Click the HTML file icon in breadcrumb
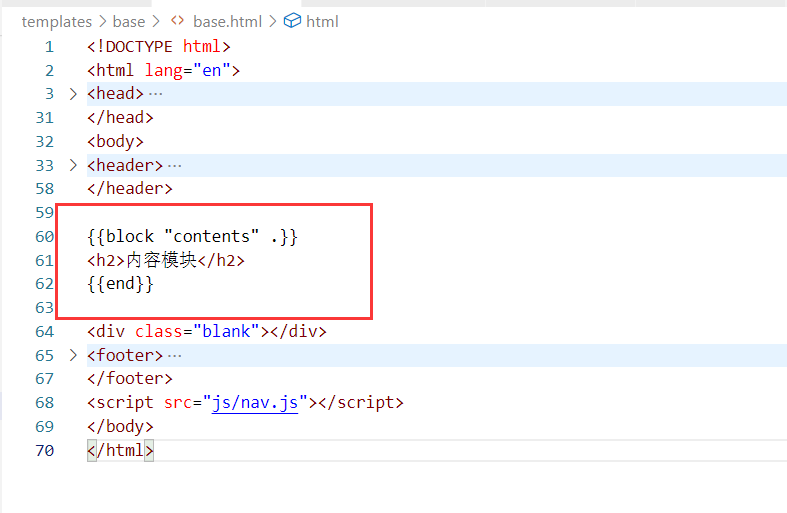 click(x=177, y=21)
